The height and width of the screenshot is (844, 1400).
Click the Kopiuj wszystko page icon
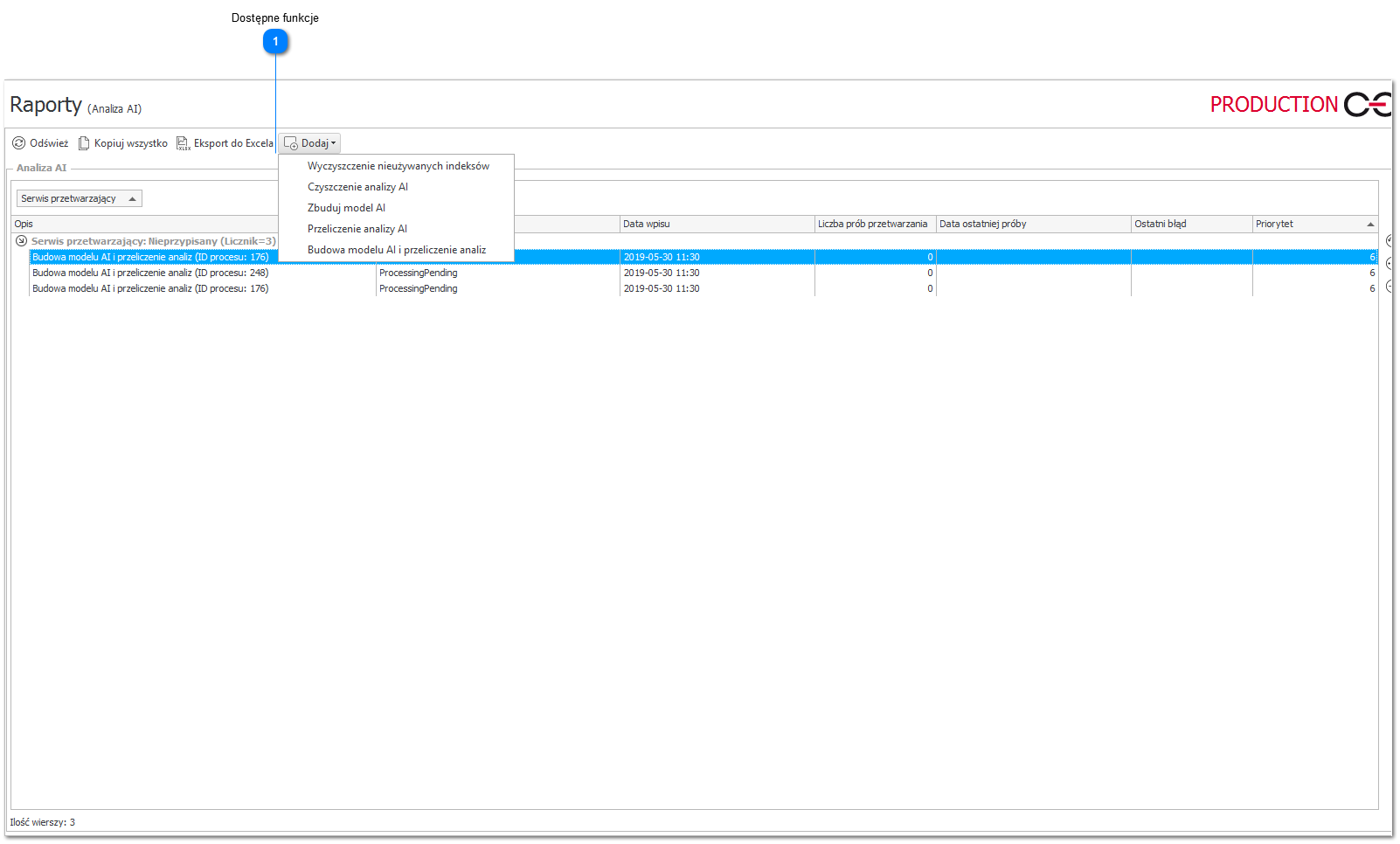tap(84, 143)
